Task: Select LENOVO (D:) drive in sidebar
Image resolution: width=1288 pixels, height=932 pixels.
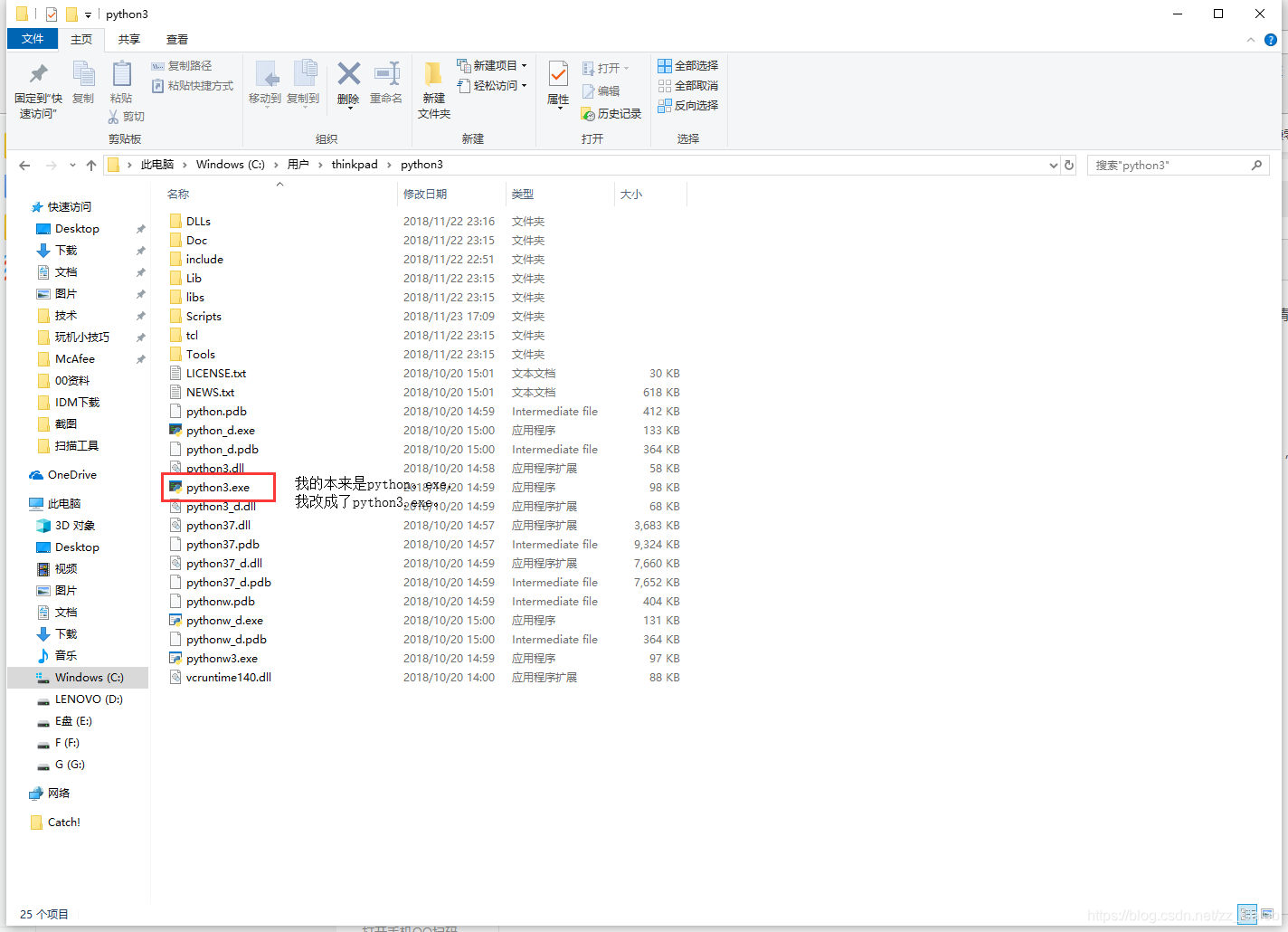Action: (89, 699)
